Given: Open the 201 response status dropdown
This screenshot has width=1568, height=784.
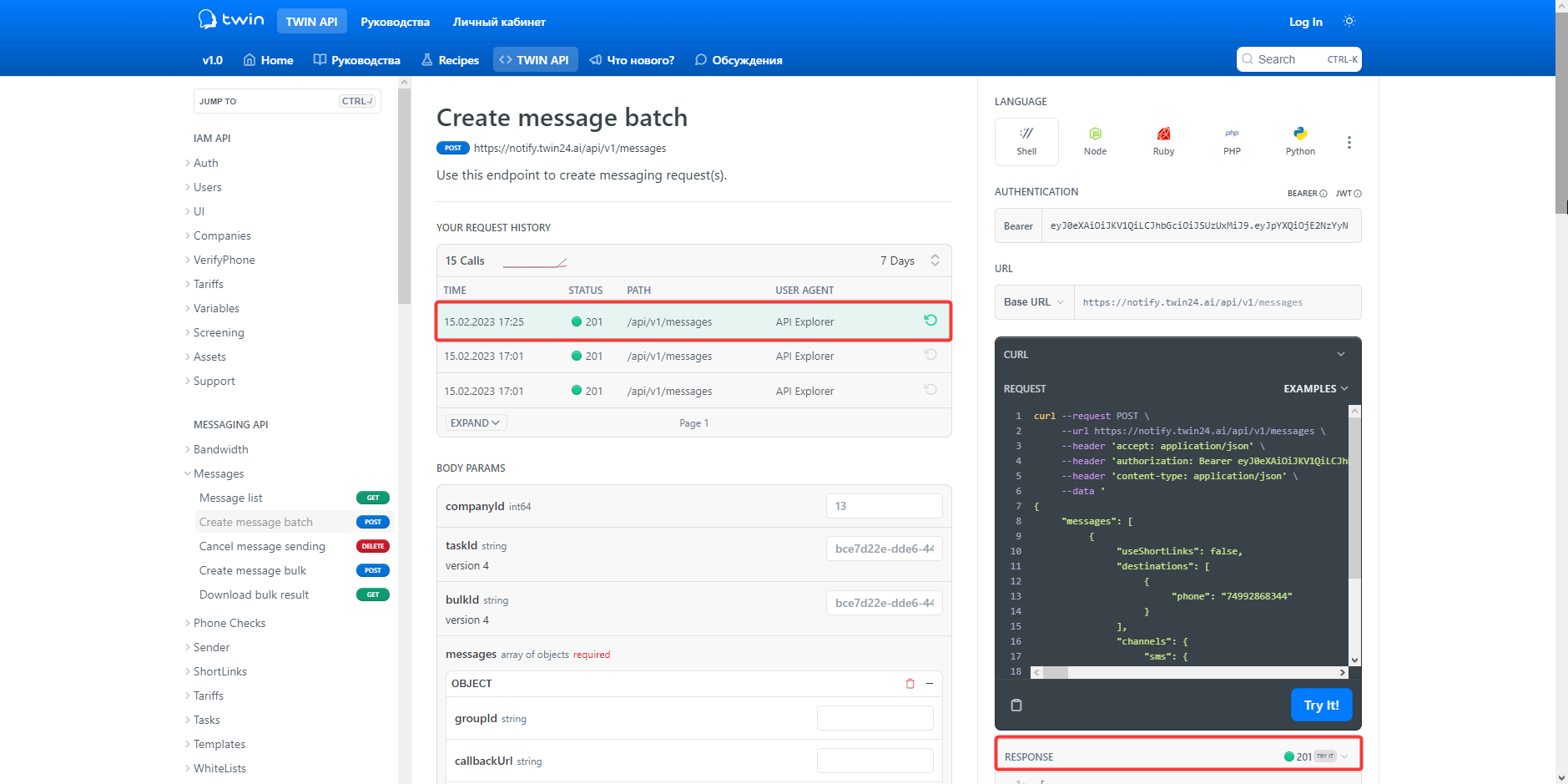Looking at the screenshot, I should tap(1317, 756).
